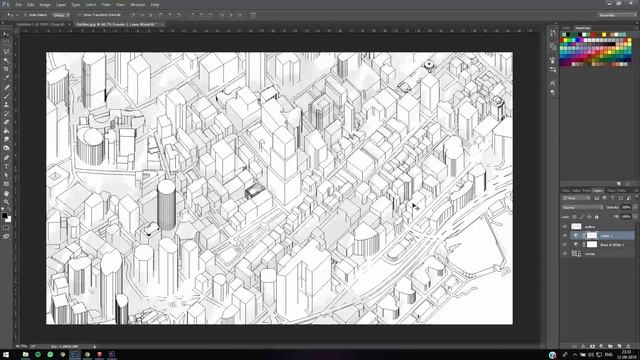
Task: Open the Layers panel flyout menu
Action: pos(636,191)
